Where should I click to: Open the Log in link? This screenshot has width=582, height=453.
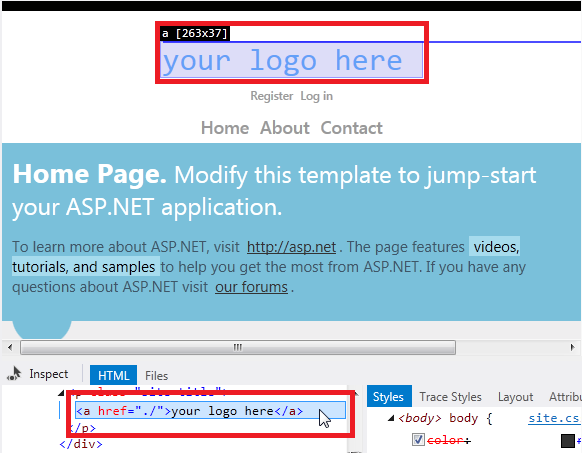point(317,96)
